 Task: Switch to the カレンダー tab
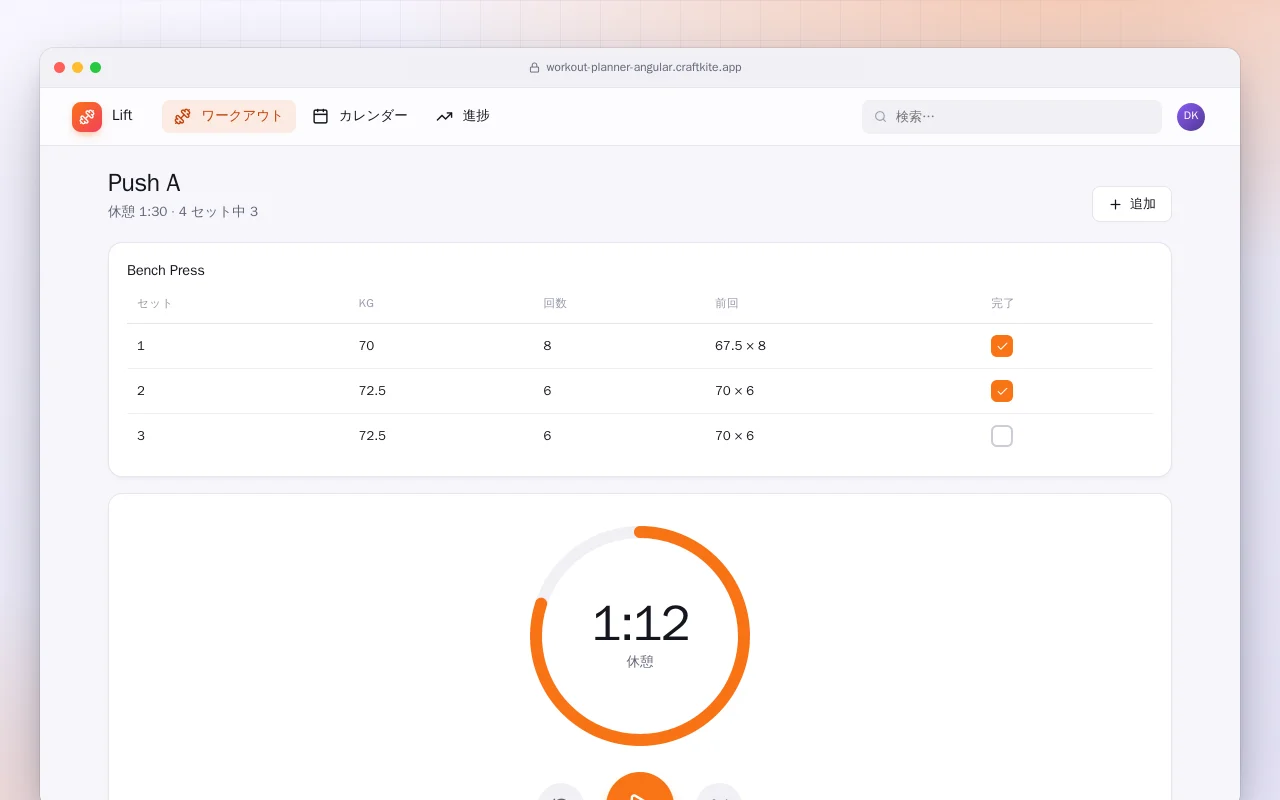(x=360, y=116)
